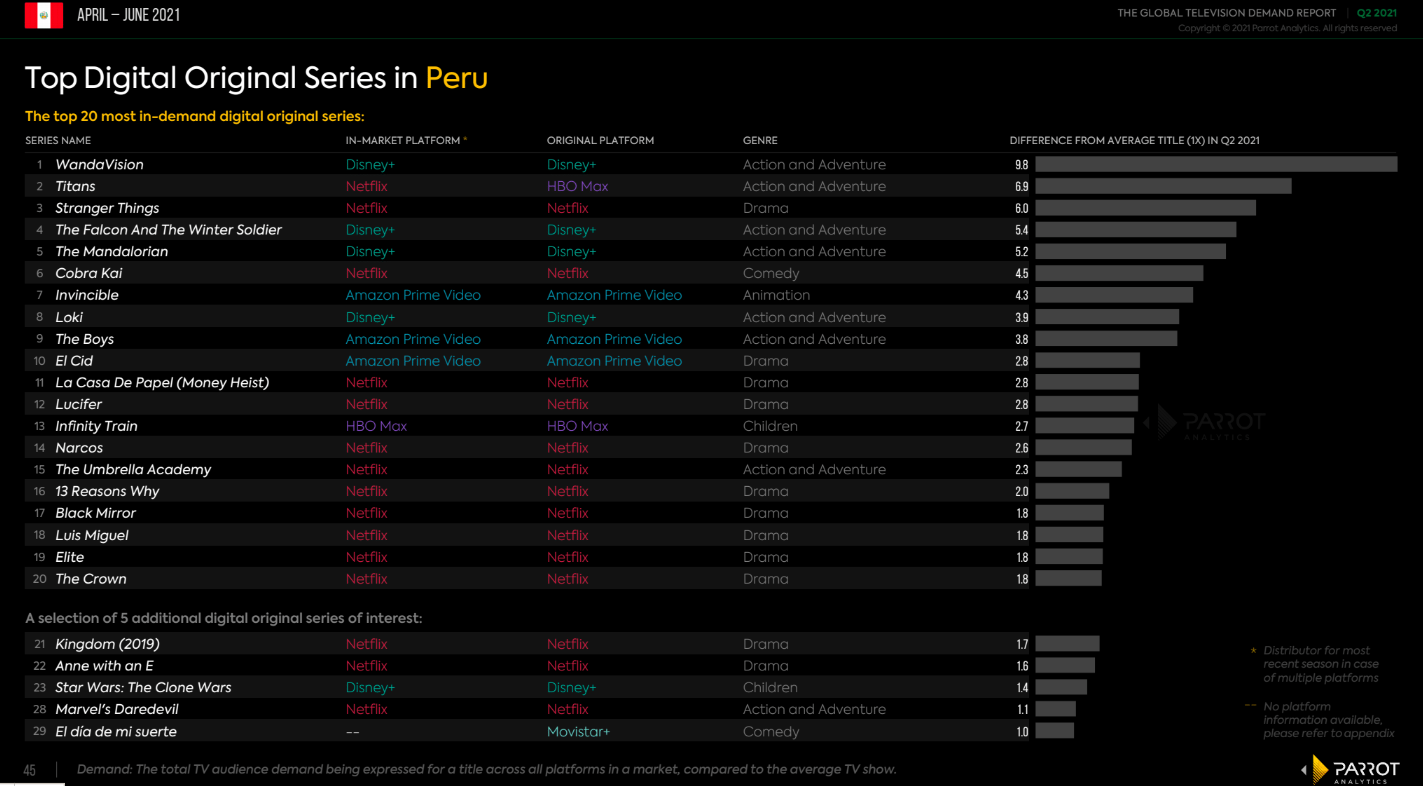1423x786 pixels.
Task: Click the El día de mi suerte title
Action: (x=116, y=731)
